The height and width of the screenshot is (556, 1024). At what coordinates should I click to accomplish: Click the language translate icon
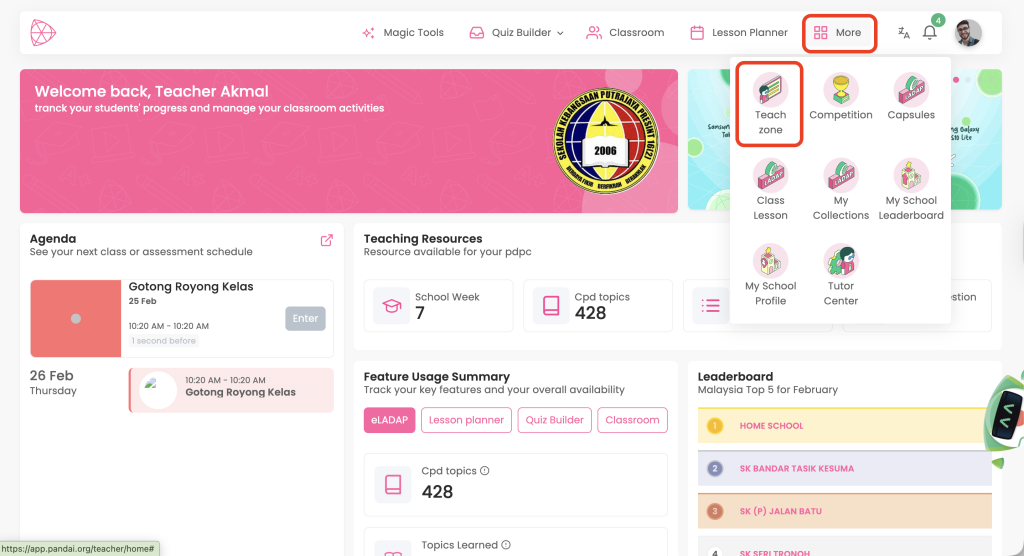coord(904,33)
